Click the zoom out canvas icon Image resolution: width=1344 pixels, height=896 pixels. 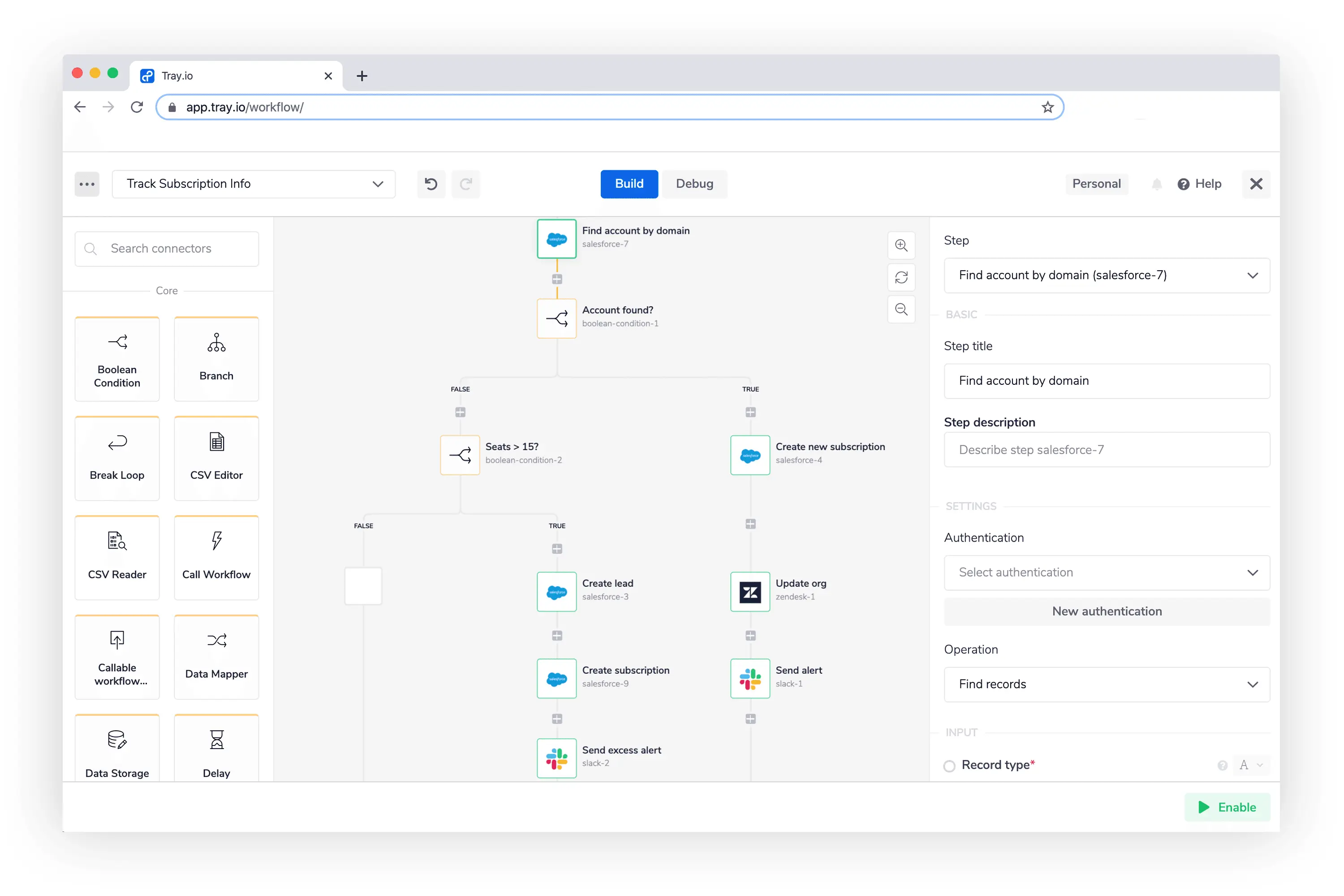[901, 309]
